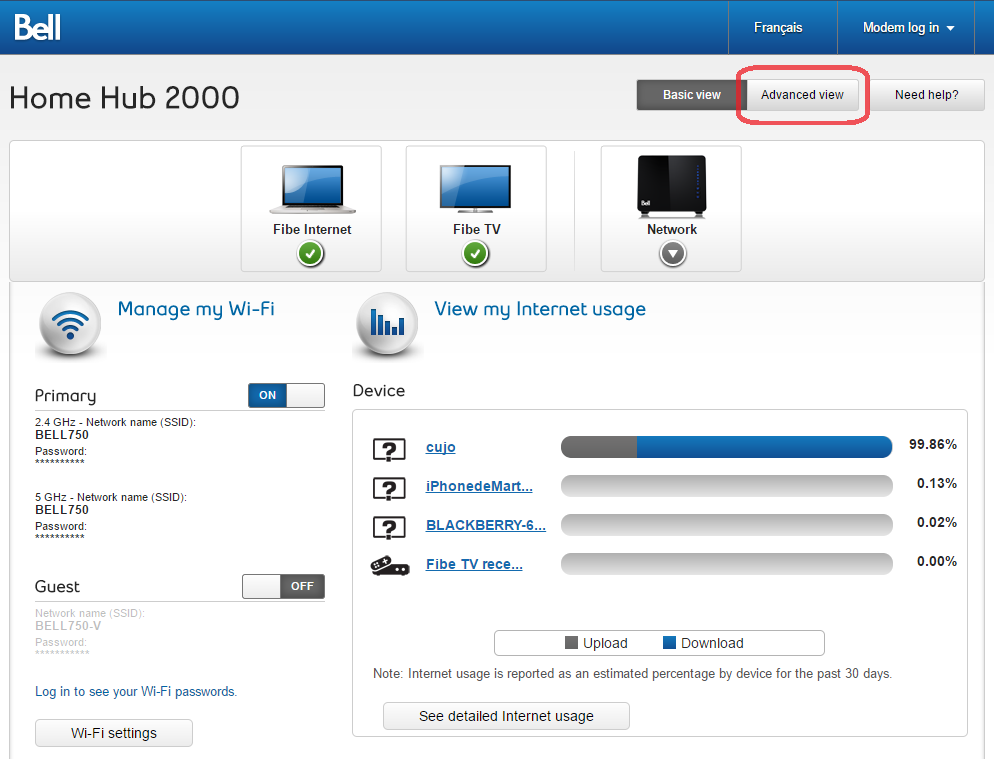This screenshot has height=760, width=994.
Task: Click the 5 GHz BELL750 network name
Action: tap(62, 510)
